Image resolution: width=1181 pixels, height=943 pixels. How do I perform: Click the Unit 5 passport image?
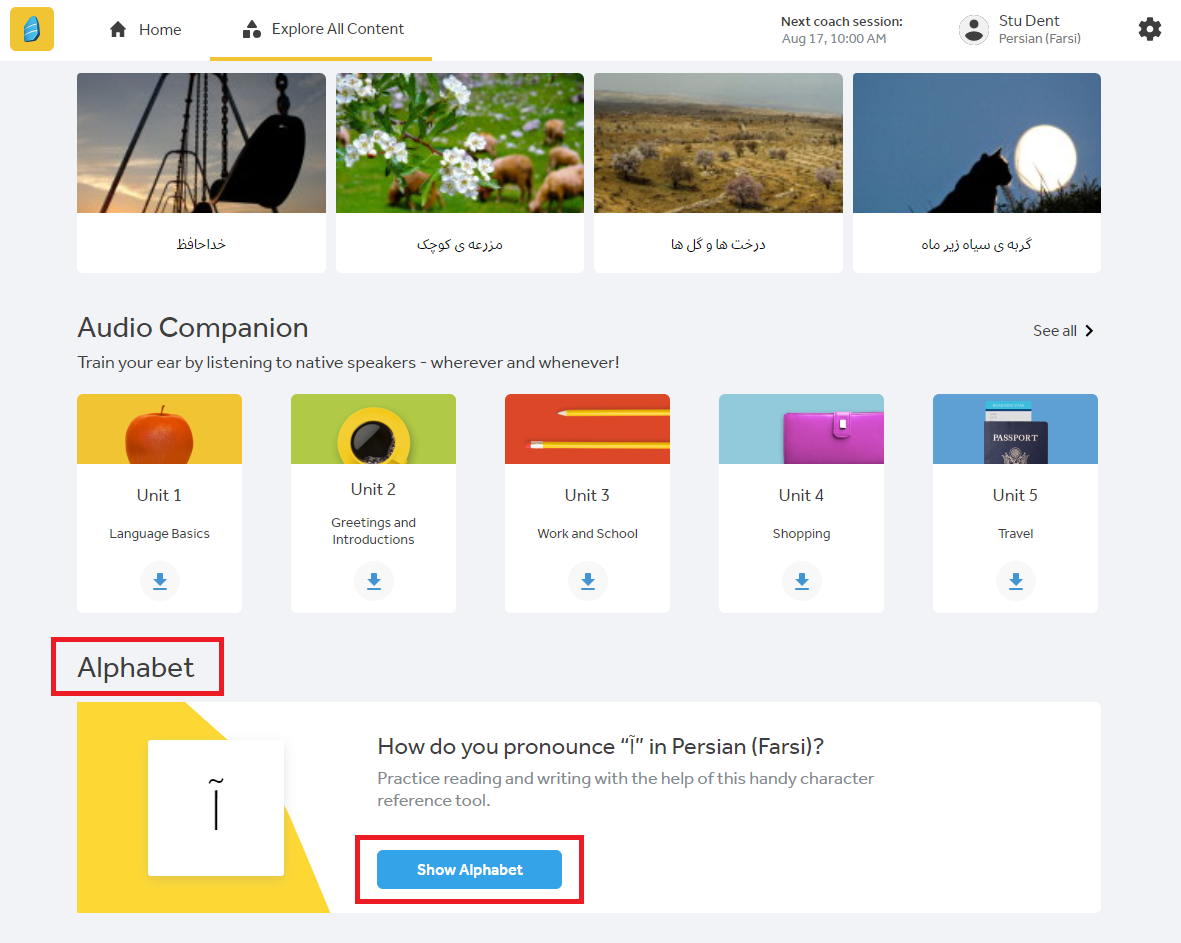tap(1016, 429)
